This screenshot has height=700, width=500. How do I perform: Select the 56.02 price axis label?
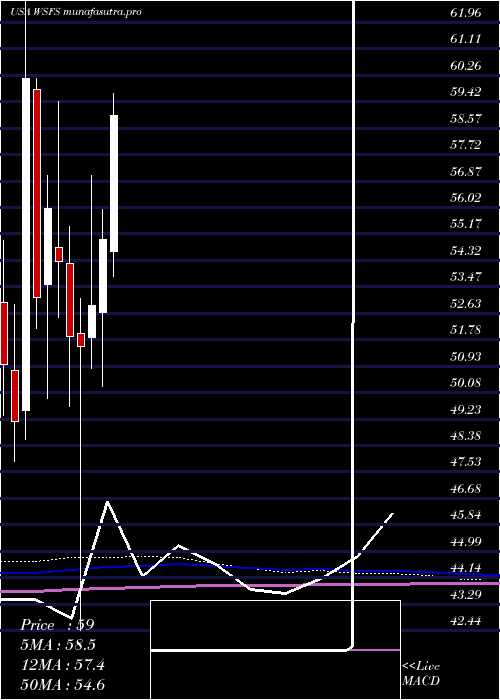pos(466,198)
